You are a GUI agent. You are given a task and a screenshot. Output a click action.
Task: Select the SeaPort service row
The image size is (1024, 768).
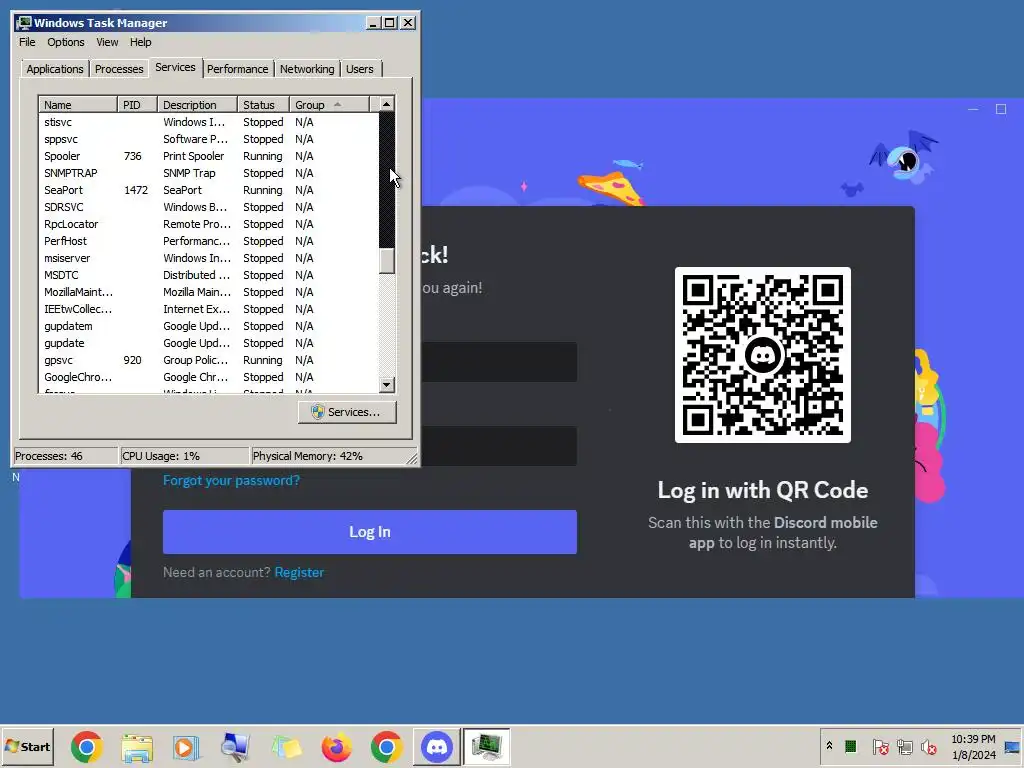208,190
